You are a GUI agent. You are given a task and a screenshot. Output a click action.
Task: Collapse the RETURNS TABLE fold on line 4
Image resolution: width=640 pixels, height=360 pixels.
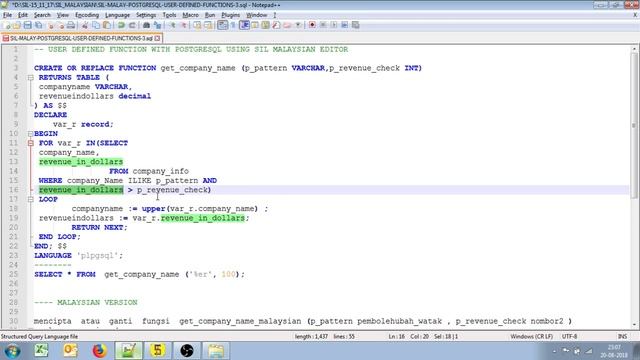point(31,78)
